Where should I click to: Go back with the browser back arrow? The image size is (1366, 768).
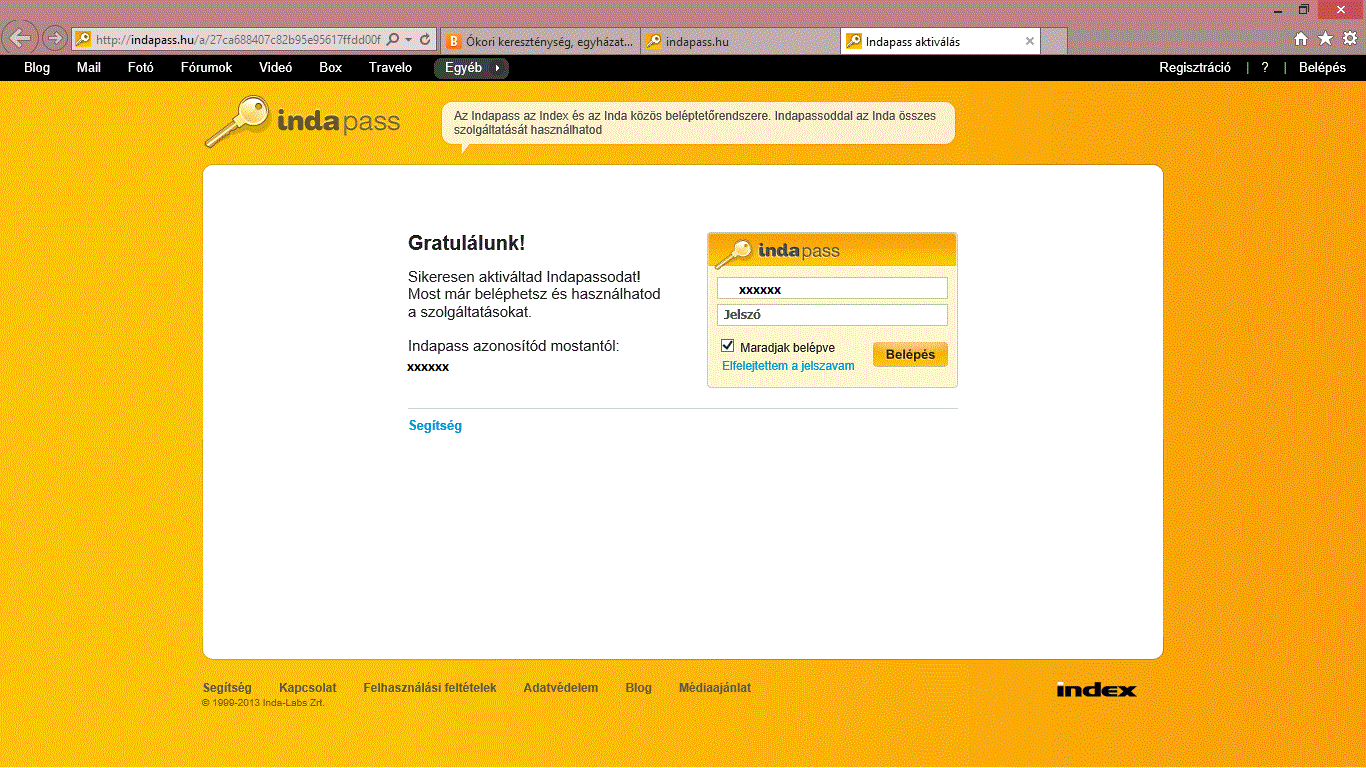pos(21,39)
